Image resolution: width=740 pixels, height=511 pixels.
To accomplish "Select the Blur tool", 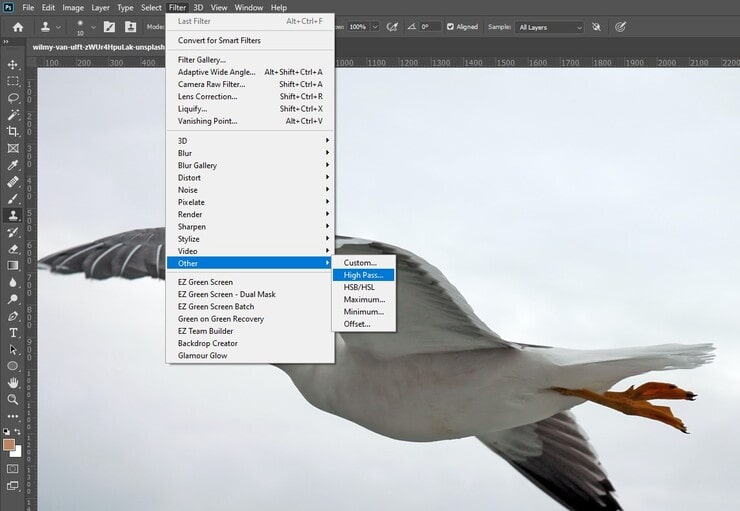I will pyautogui.click(x=13, y=283).
